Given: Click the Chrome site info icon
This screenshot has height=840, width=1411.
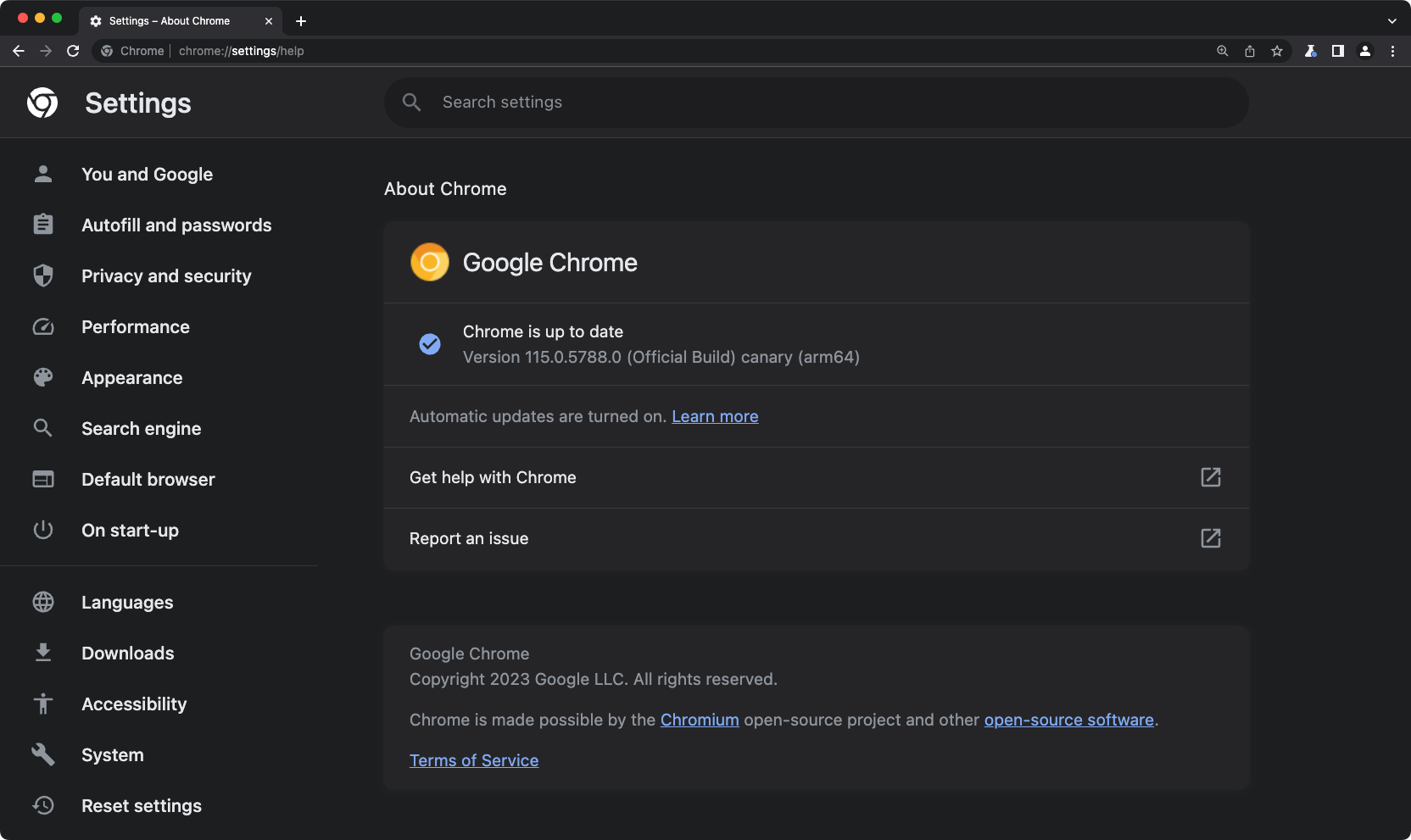Looking at the screenshot, I should pos(107,51).
